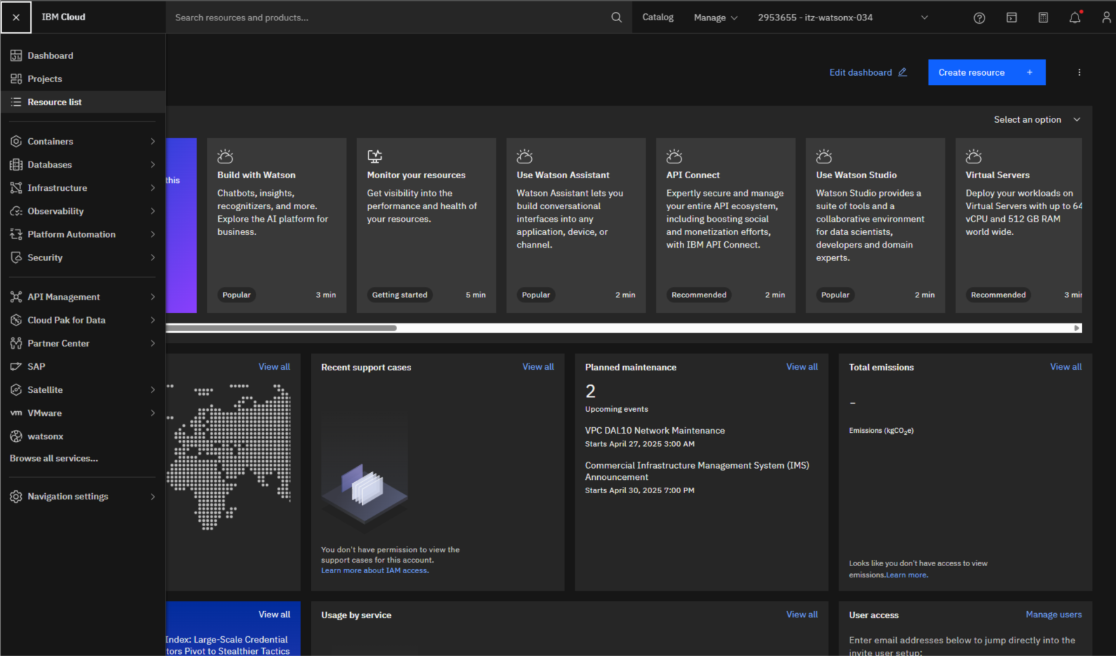Click the Platform Automation icon
1116x656 pixels.
[16, 234]
